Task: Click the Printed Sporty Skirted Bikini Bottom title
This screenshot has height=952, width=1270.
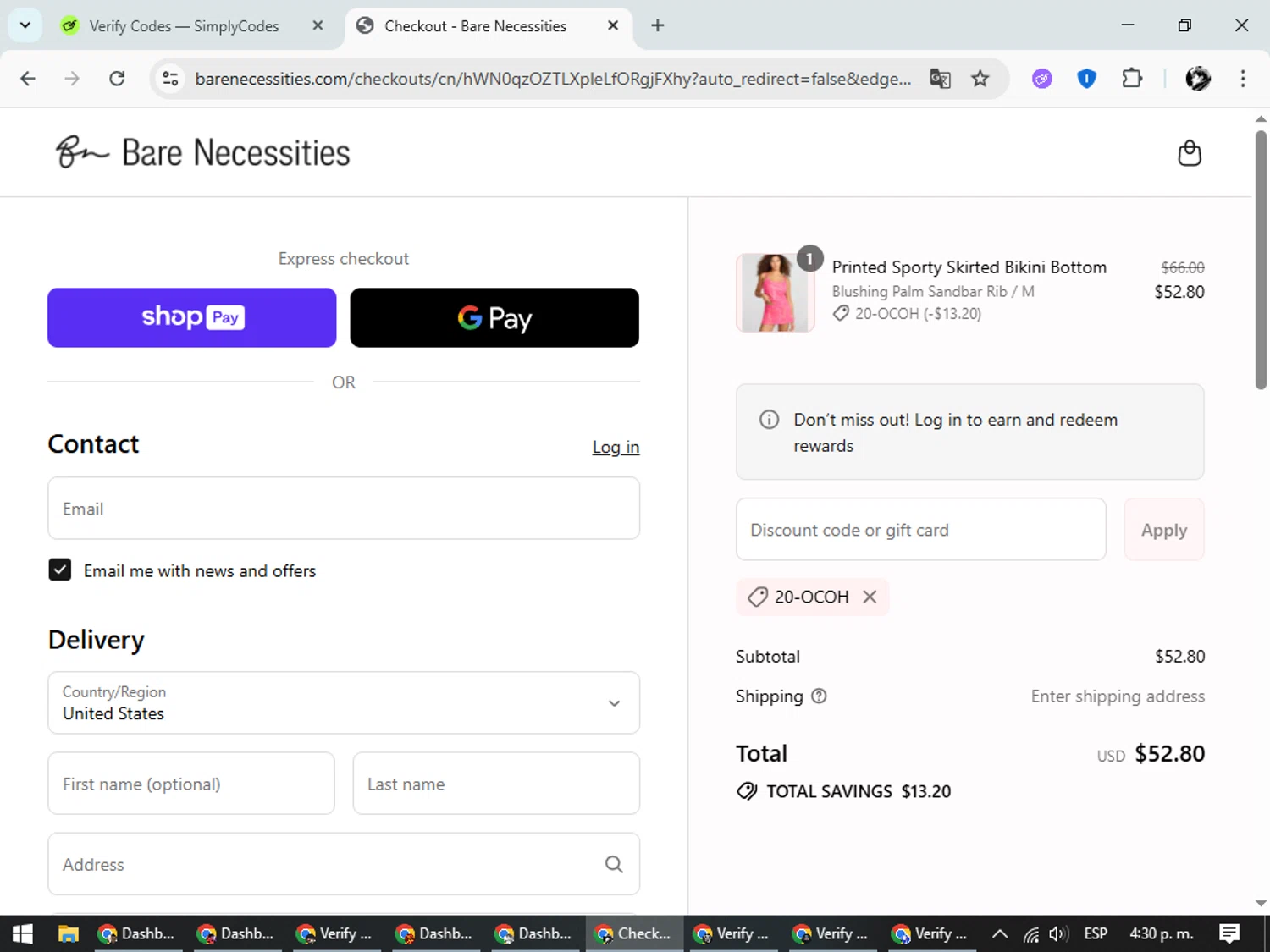Action: tap(969, 267)
